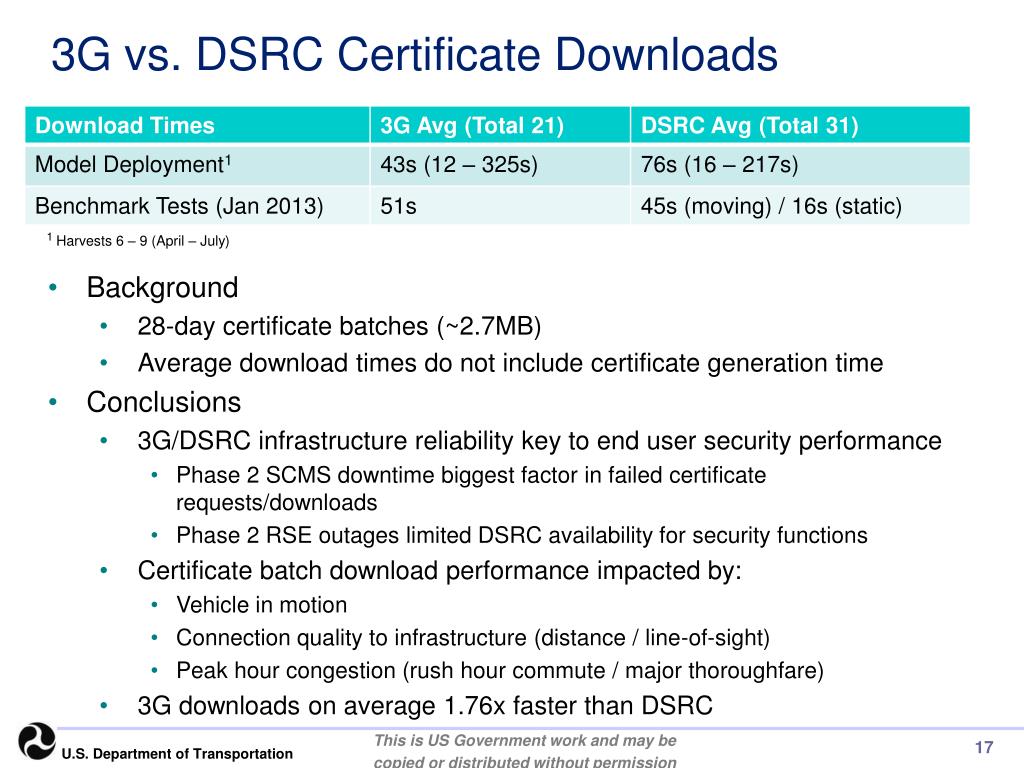Click 'Phase 2 RSE outages limited DSRC' bullet
This screenshot has height=768, width=1024.
522,536
